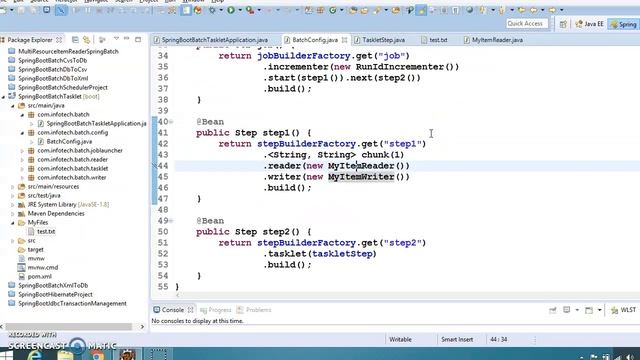Screen dimensions: 640x360
Task: Click the Run Last Tool (external tools) icon
Action: [250, 10]
